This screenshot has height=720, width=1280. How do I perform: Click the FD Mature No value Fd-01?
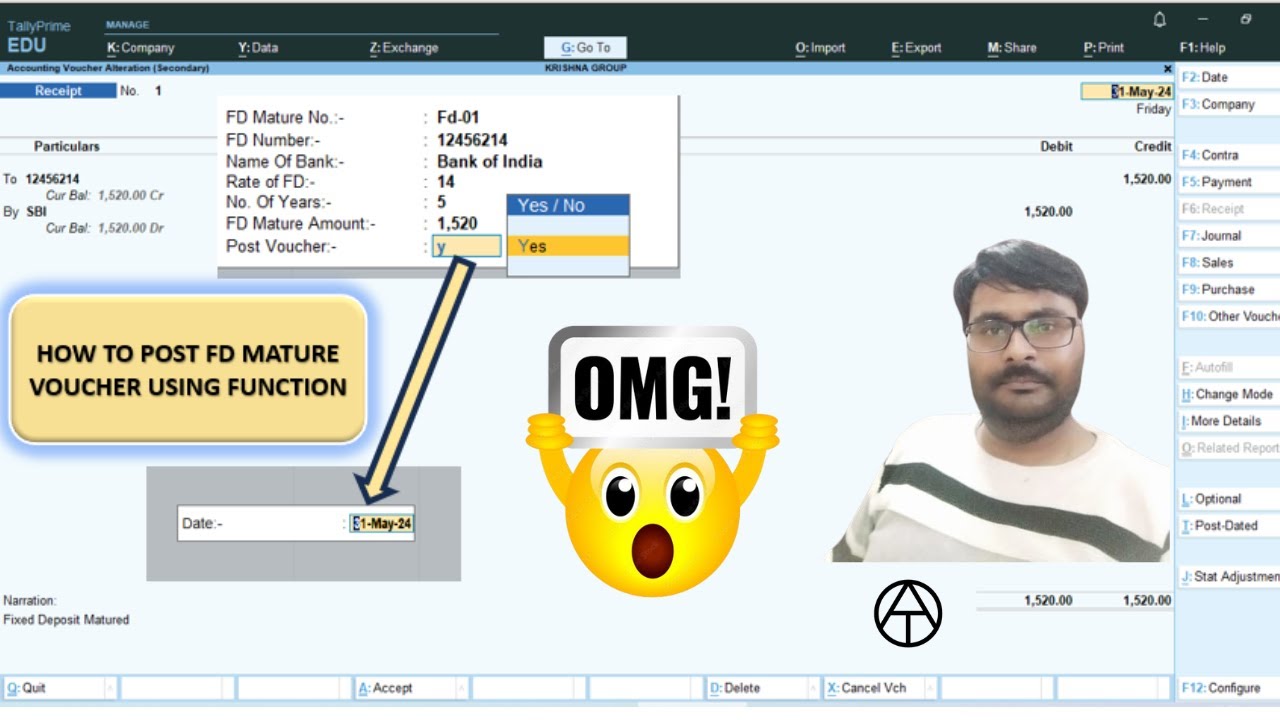(x=458, y=117)
